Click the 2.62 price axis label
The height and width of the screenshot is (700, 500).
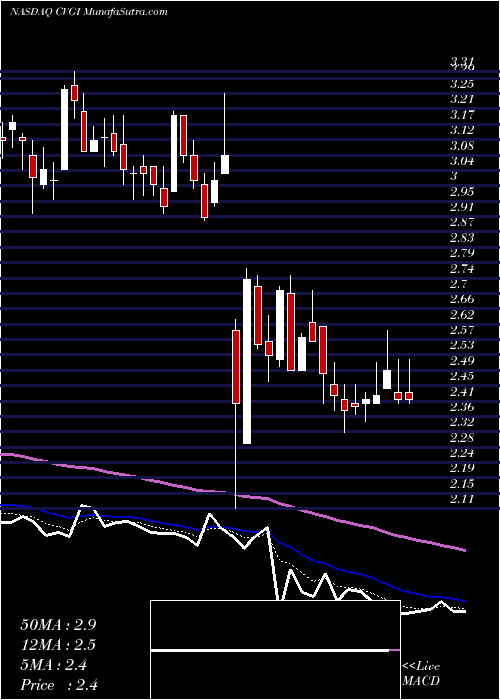(462, 315)
